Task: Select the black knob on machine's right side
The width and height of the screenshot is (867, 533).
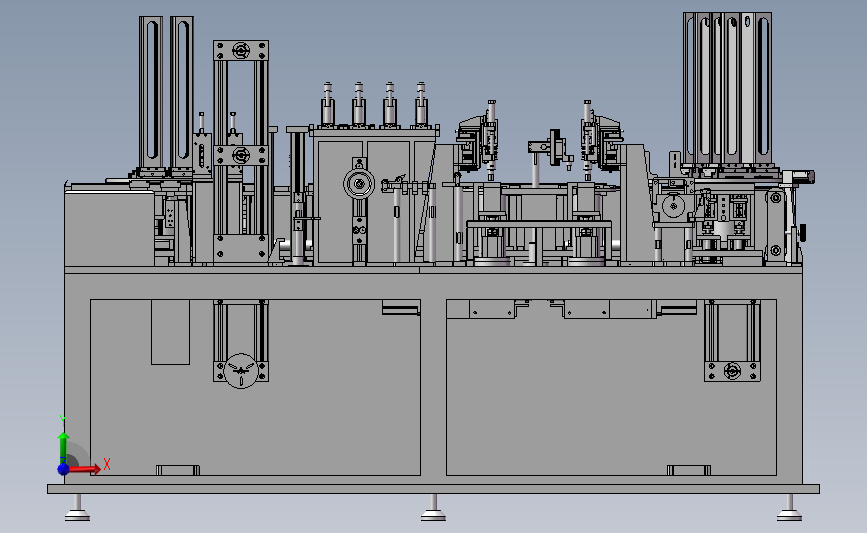Action: coord(802,233)
